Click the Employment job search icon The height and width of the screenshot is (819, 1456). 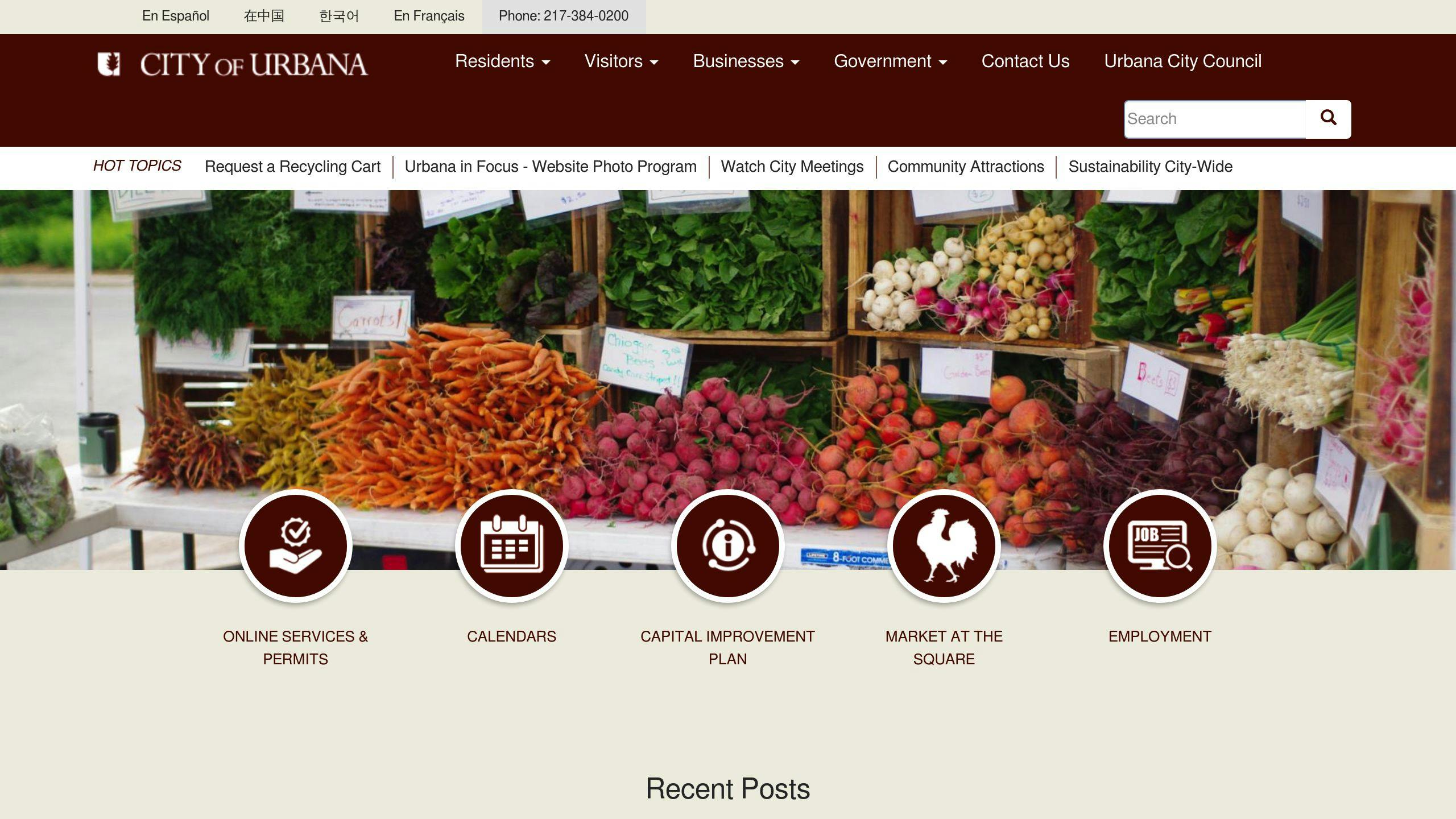(1160, 545)
